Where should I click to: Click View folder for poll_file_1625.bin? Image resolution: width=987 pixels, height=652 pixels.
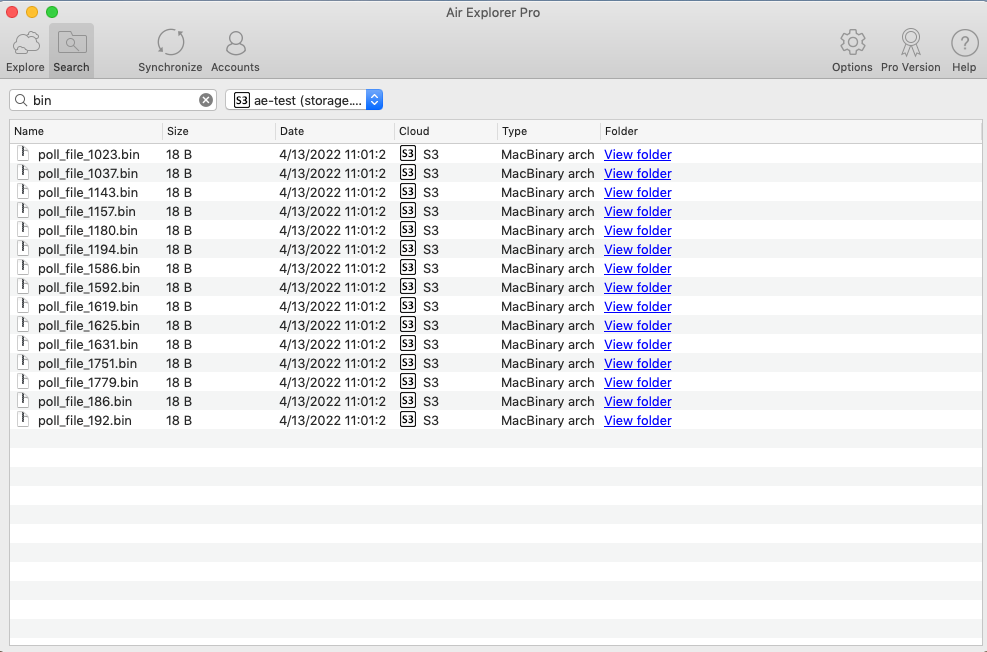click(x=638, y=325)
